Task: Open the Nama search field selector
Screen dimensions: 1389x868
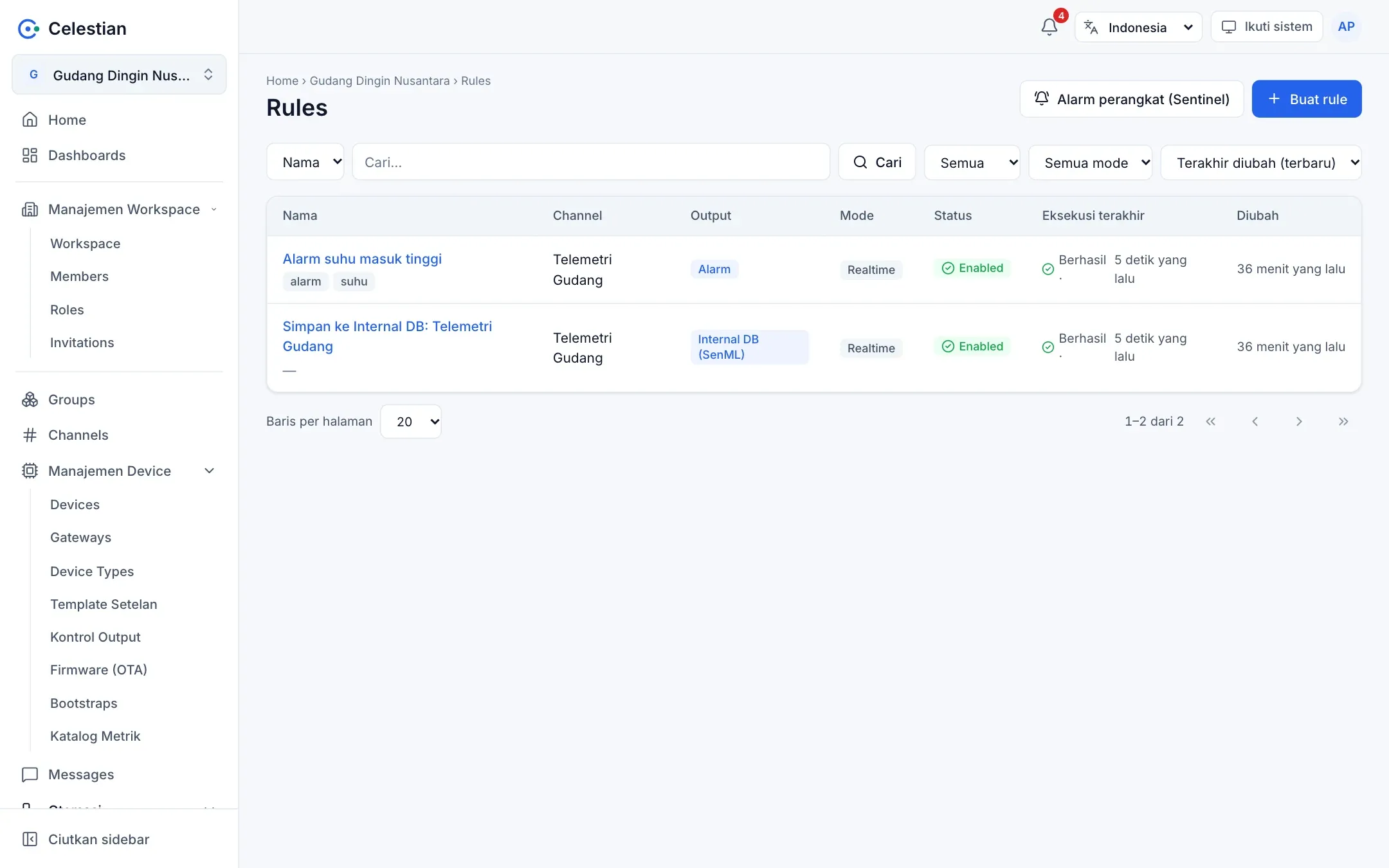Action: point(305,162)
